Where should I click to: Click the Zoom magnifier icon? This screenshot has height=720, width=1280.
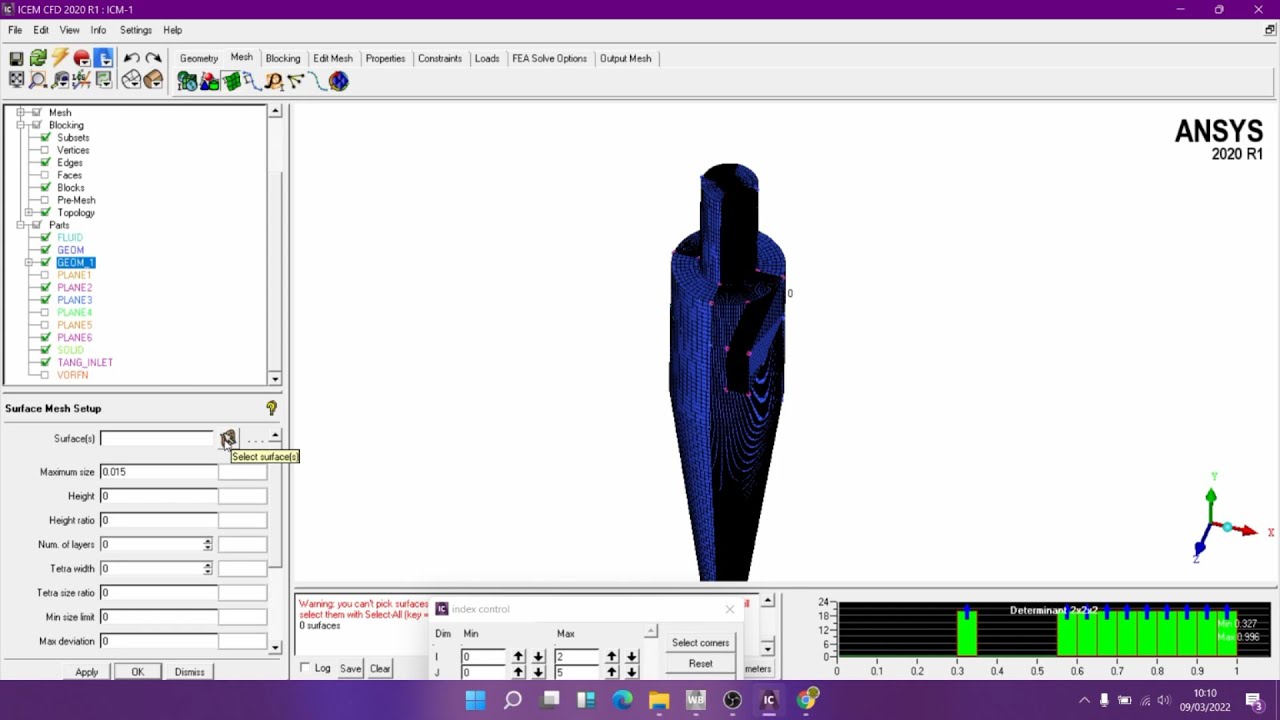click(38, 81)
